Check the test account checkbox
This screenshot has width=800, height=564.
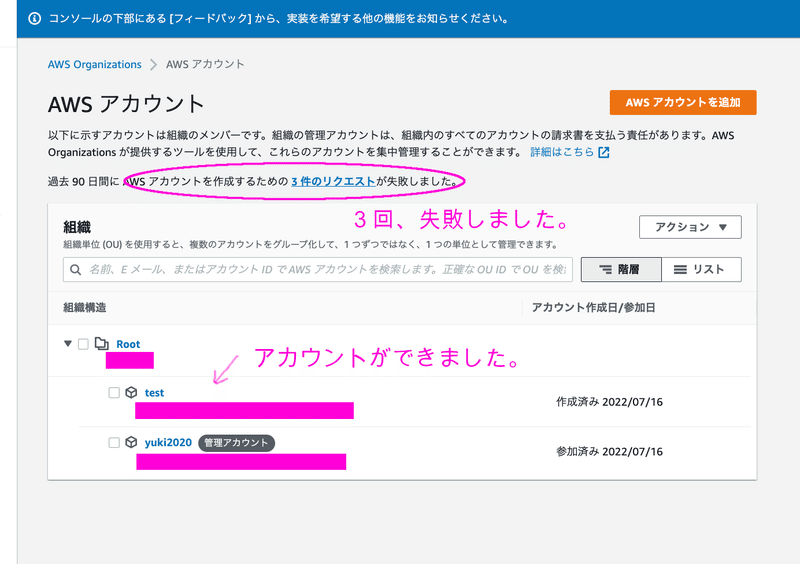point(114,393)
